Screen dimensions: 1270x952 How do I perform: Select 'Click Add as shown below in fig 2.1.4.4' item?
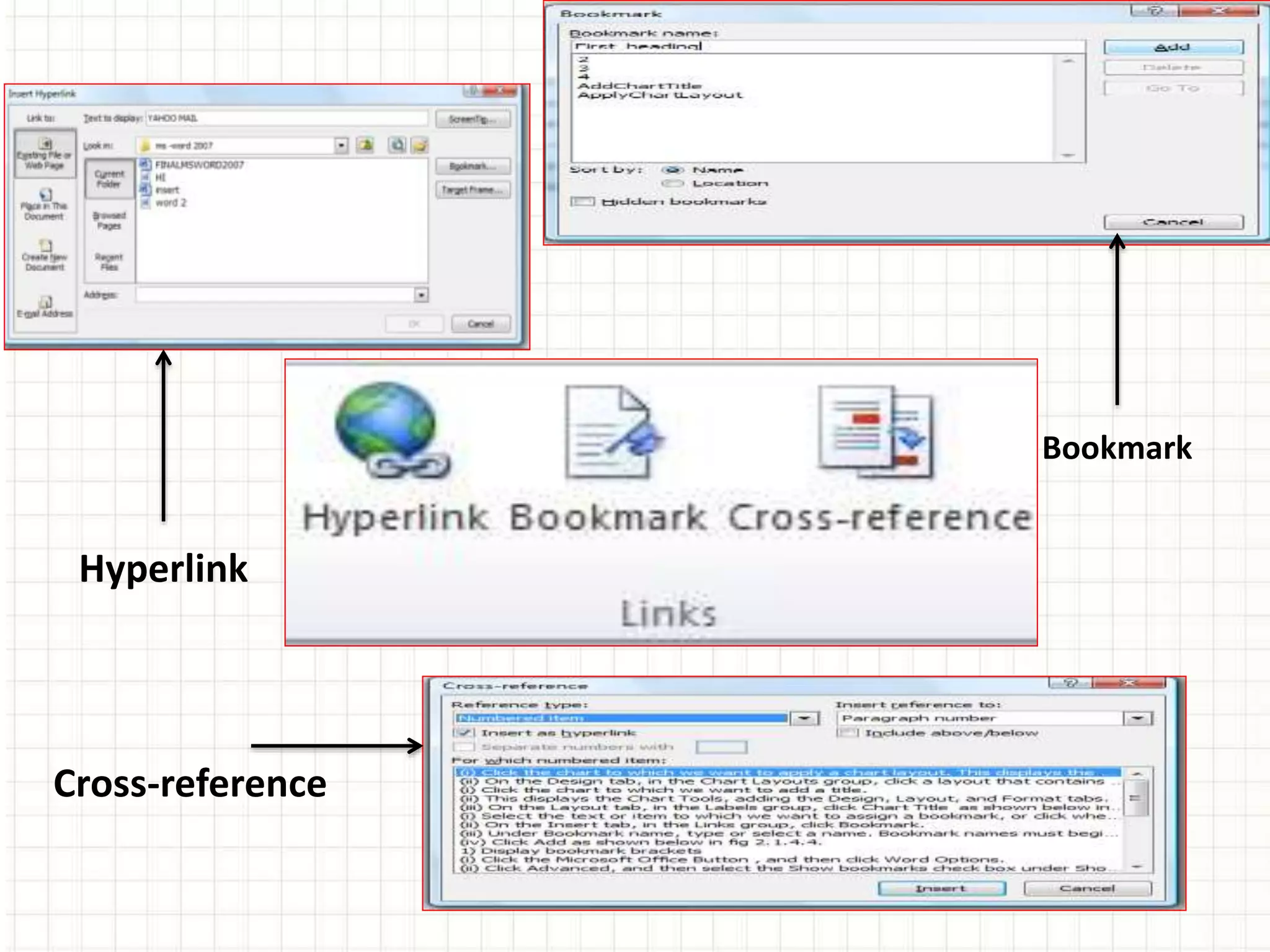(641, 842)
